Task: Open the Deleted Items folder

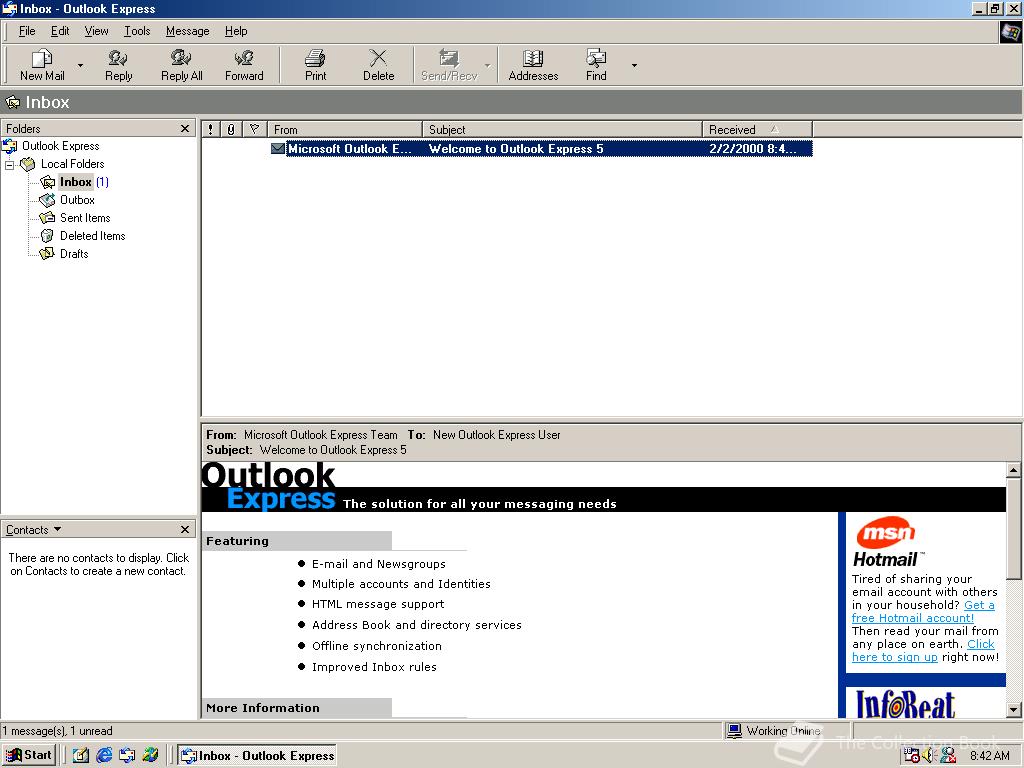Action: pyautogui.click(x=92, y=236)
